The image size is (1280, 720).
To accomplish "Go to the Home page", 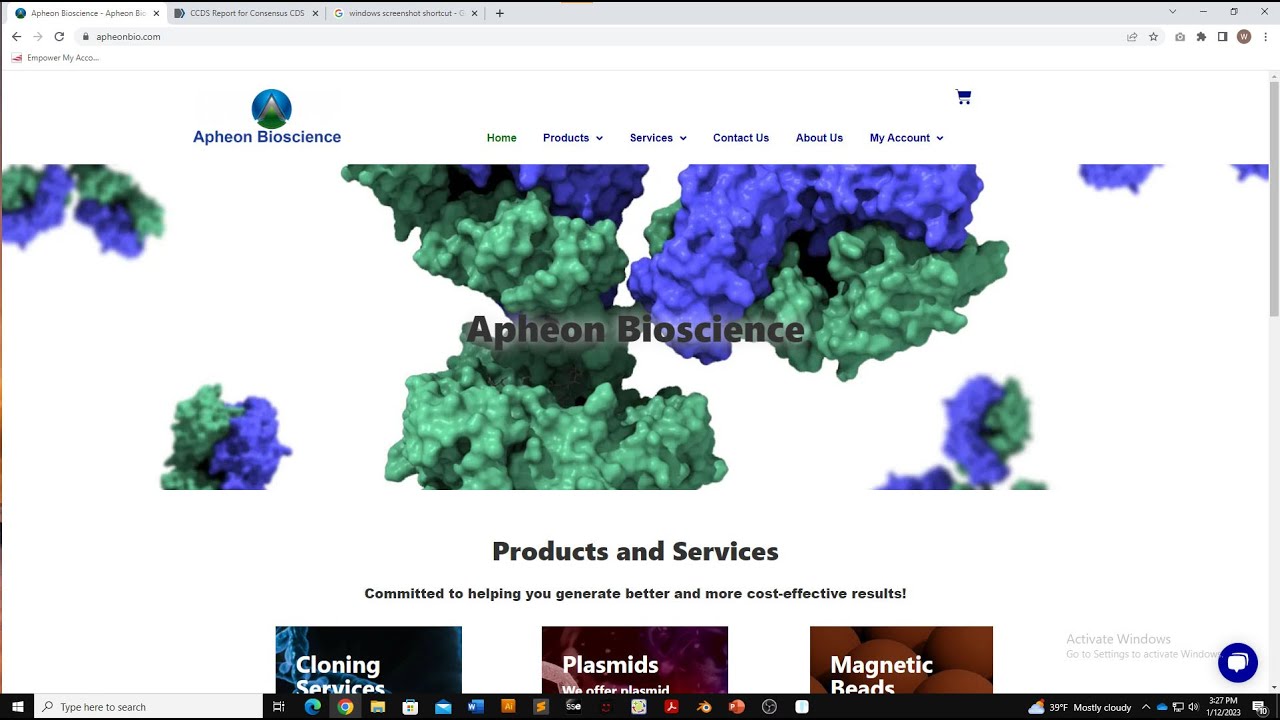I will (502, 138).
